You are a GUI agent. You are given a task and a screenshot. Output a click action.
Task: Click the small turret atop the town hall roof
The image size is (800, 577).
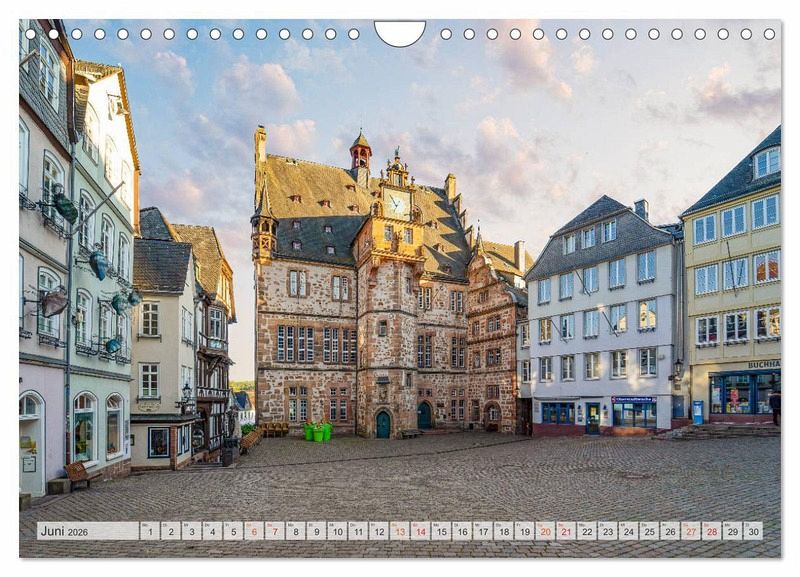[360, 154]
